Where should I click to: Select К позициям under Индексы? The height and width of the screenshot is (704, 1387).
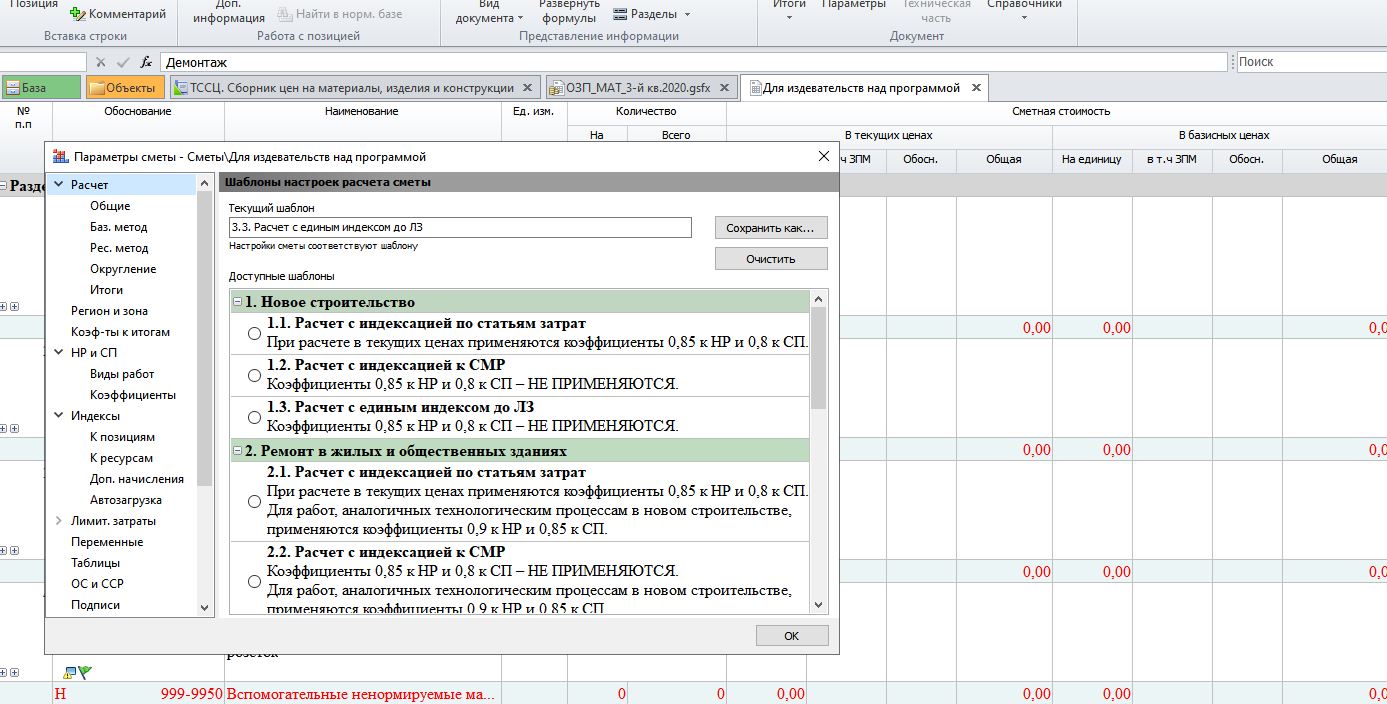click(x=122, y=437)
